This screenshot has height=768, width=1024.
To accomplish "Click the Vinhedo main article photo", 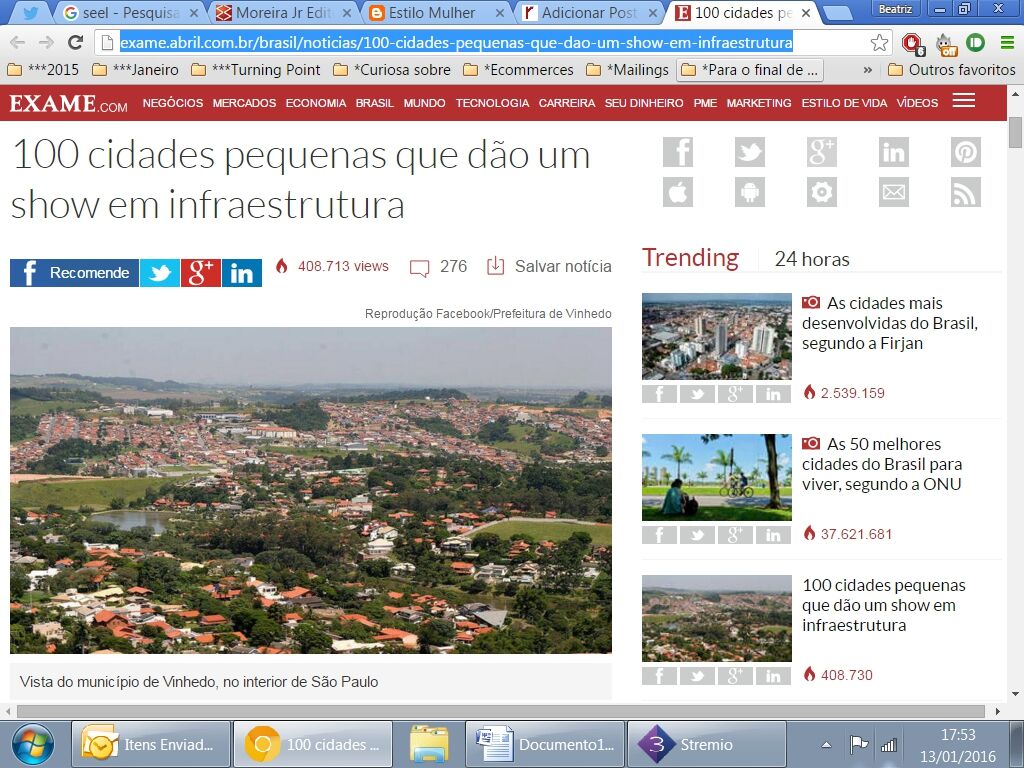I will (311, 490).
